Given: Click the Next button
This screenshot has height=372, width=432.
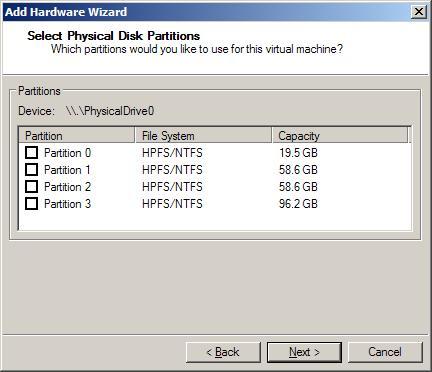Looking at the screenshot, I should pyautogui.click(x=304, y=352).
